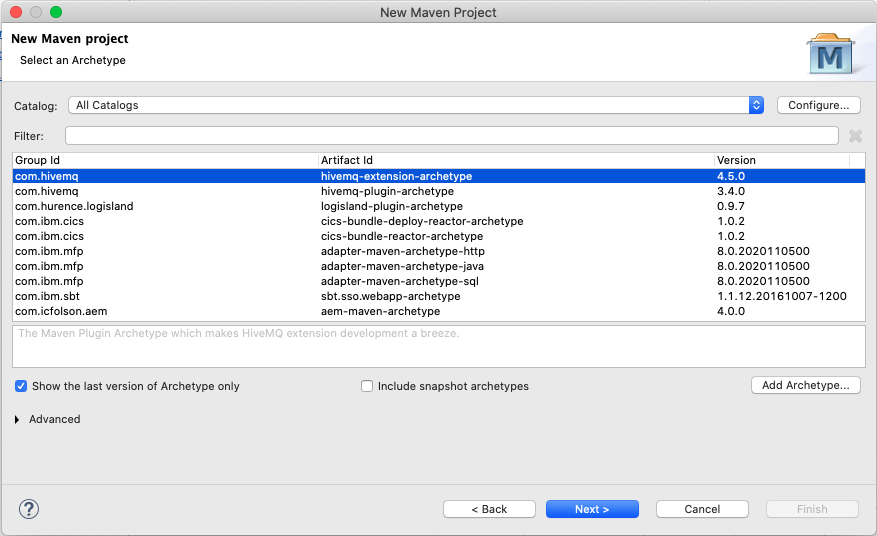Cancel the New Maven Project wizard

(702, 509)
